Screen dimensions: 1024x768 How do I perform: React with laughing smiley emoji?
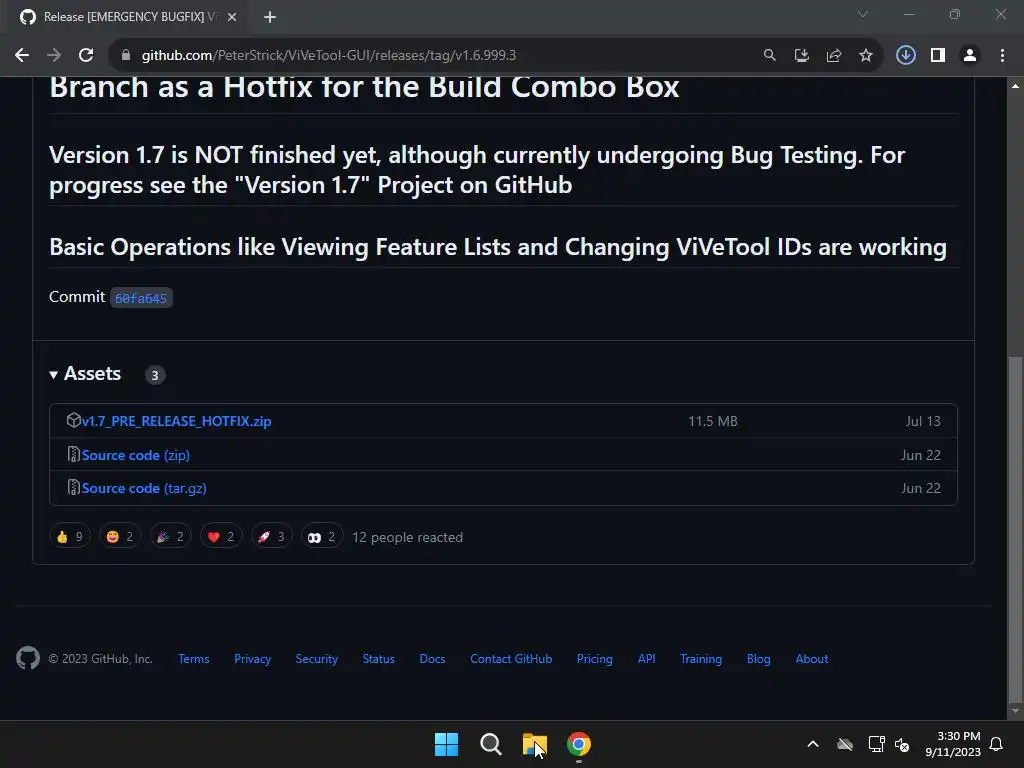coord(120,537)
